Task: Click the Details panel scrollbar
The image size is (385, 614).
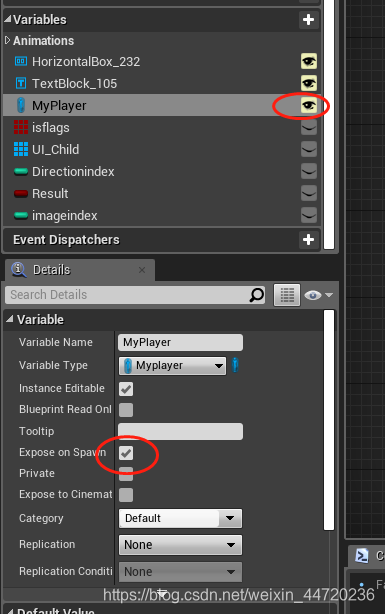Action: pos(329,420)
